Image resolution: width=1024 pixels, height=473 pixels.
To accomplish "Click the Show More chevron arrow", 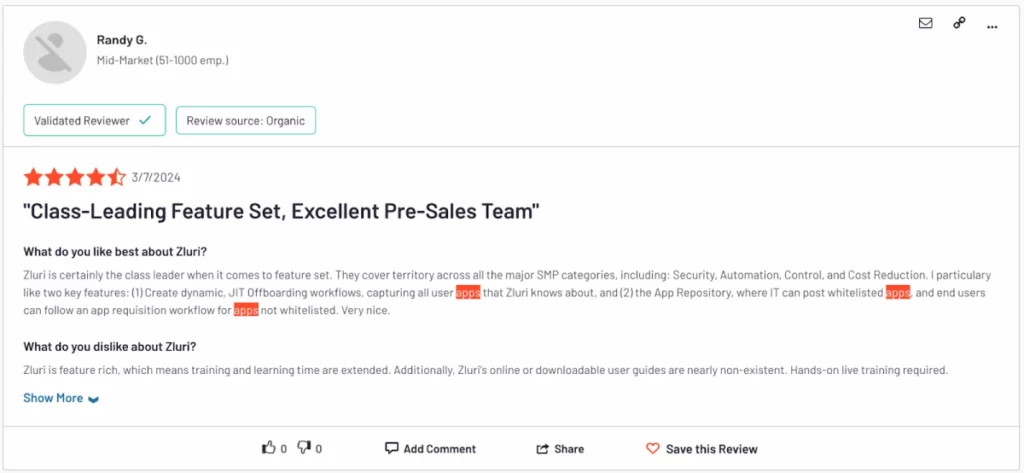I will [x=93, y=399].
